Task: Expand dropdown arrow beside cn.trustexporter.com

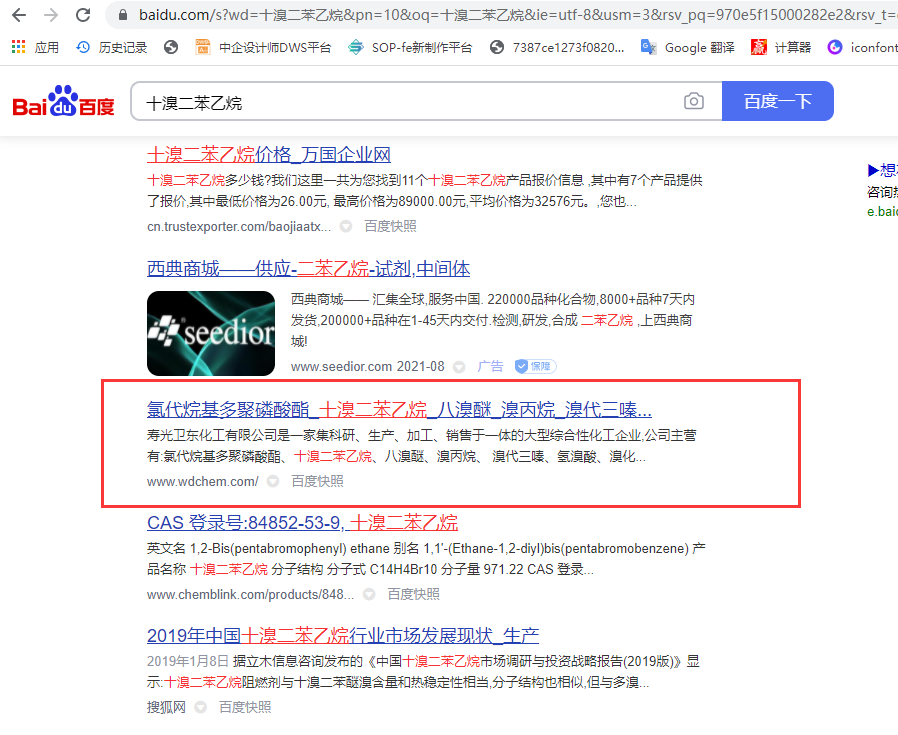Action: click(x=346, y=226)
